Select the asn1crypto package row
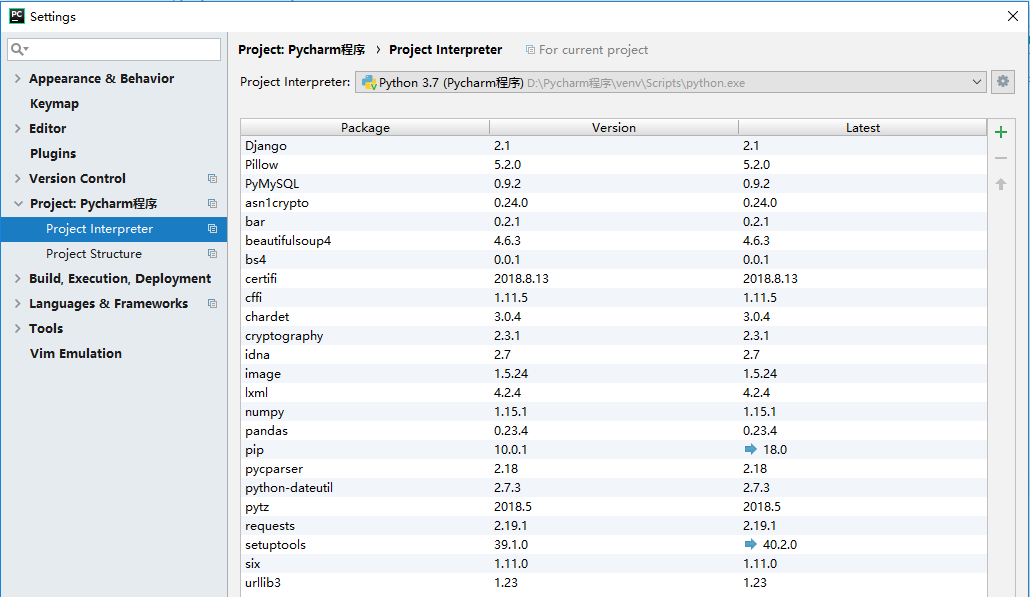 pos(614,203)
